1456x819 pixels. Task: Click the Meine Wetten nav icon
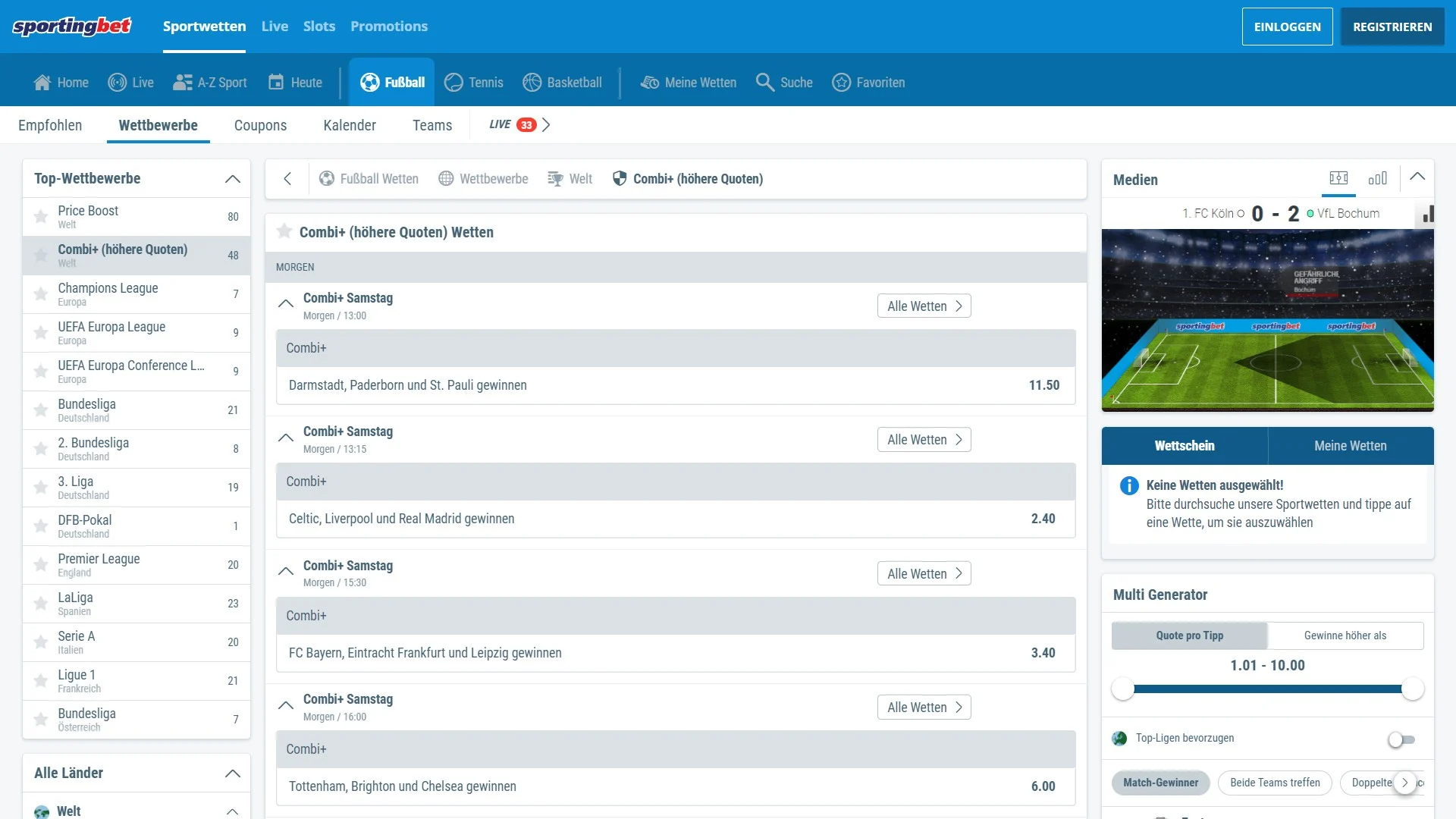[x=650, y=82]
